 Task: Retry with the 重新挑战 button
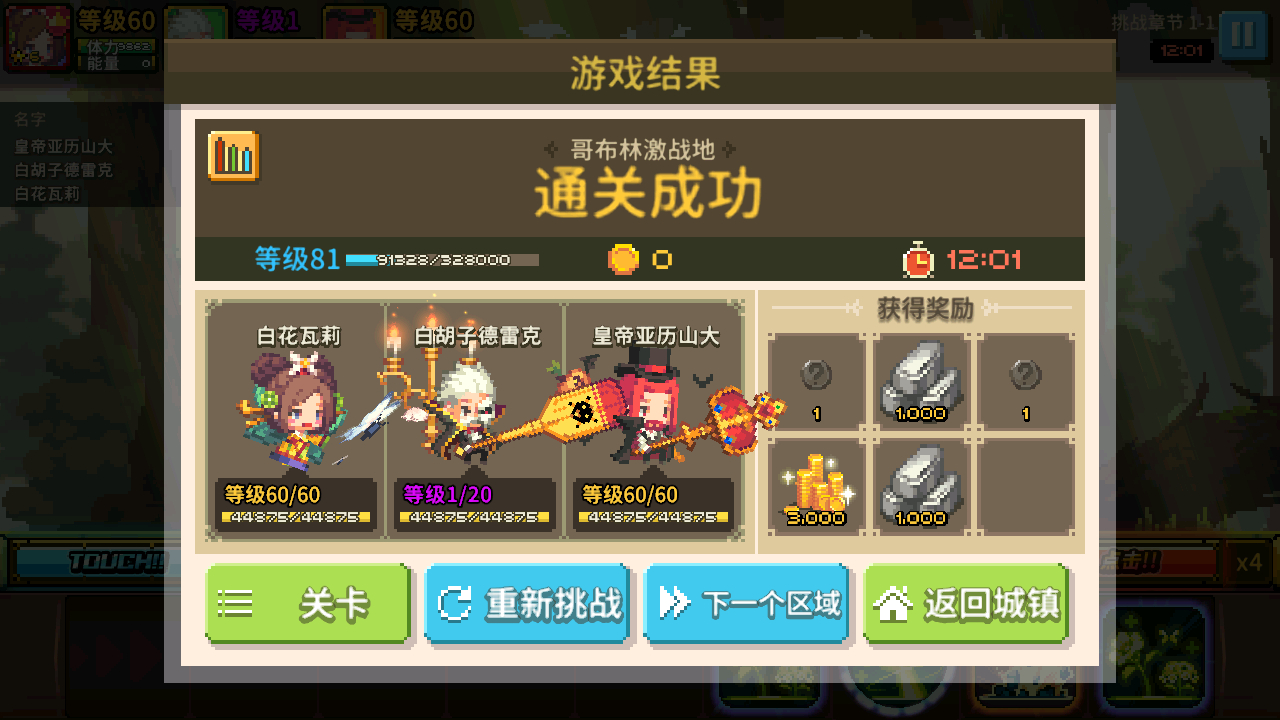point(527,603)
